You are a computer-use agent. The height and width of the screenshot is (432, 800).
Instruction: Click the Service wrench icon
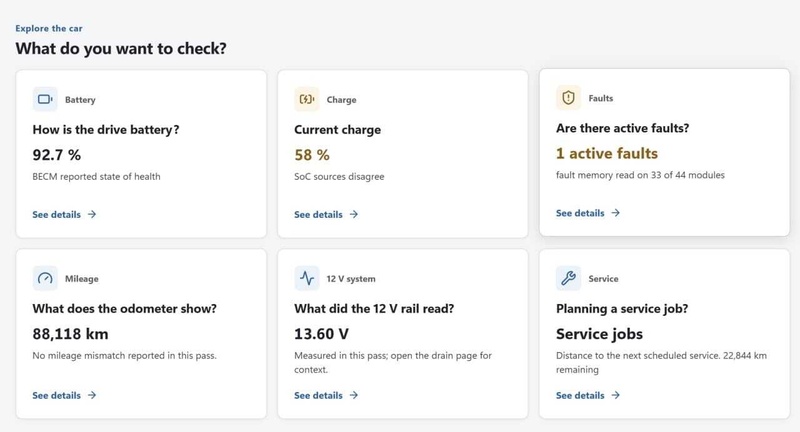(568, 278)
